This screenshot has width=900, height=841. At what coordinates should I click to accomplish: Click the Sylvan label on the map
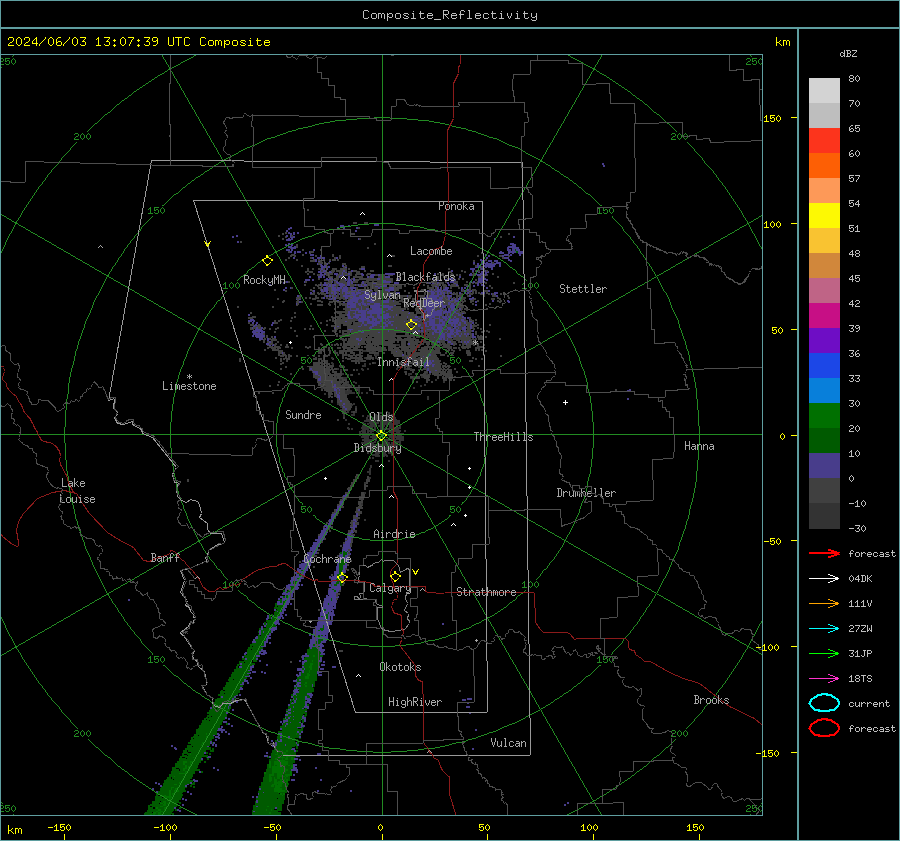click(x=382, y=295)
